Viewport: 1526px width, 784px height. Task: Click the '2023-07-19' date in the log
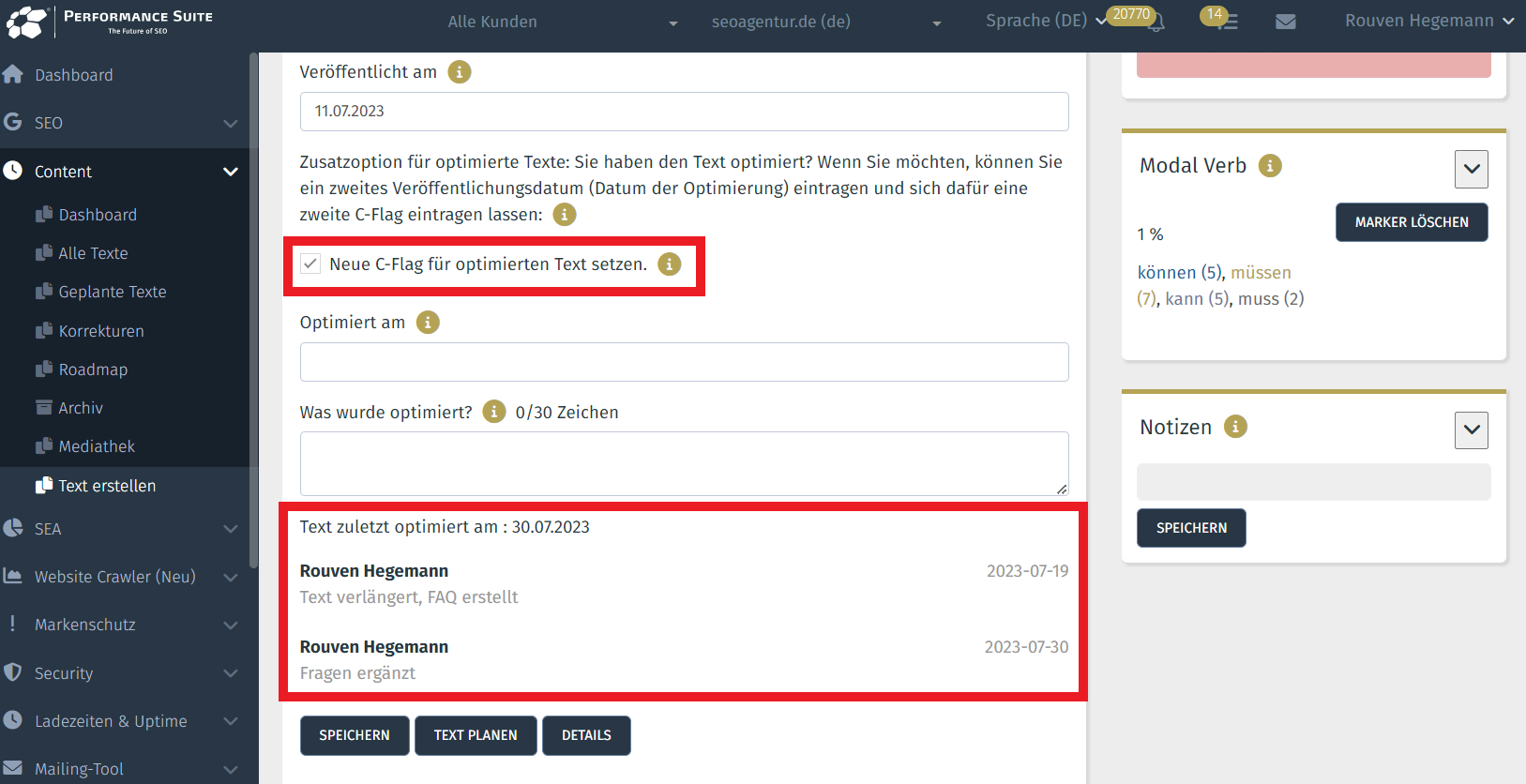[1027, 571]
